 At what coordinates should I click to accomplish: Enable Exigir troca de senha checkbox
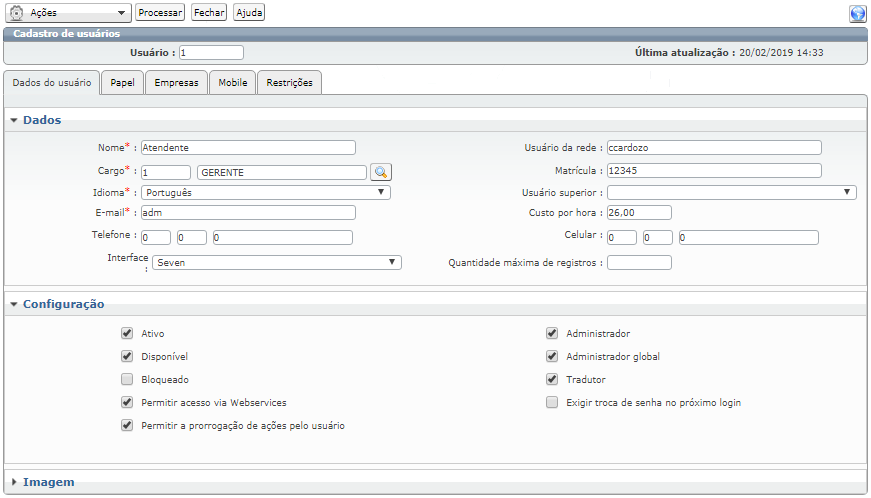(x=552, y=402)
